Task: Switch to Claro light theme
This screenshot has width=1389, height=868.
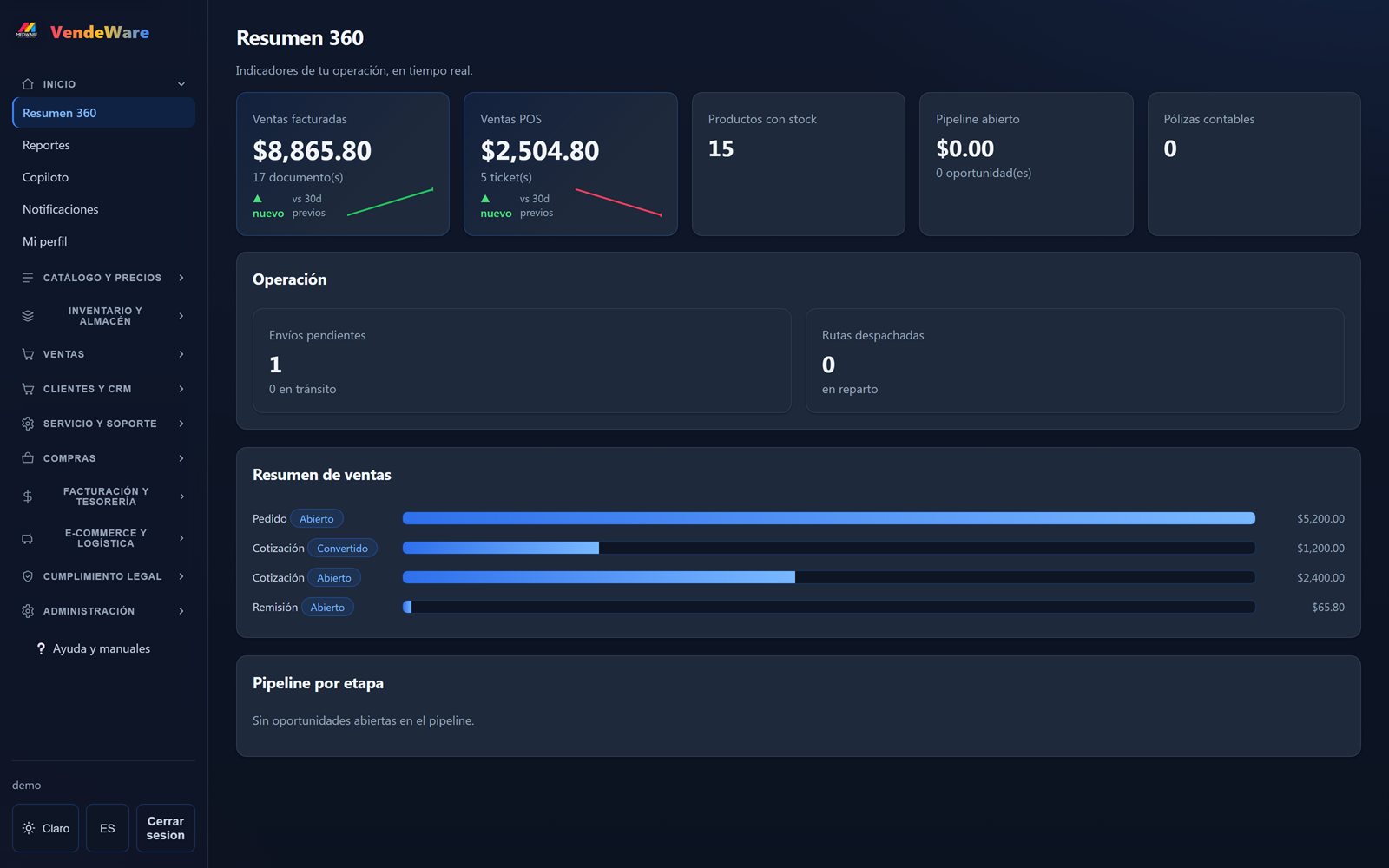Action: click(46, 828)
